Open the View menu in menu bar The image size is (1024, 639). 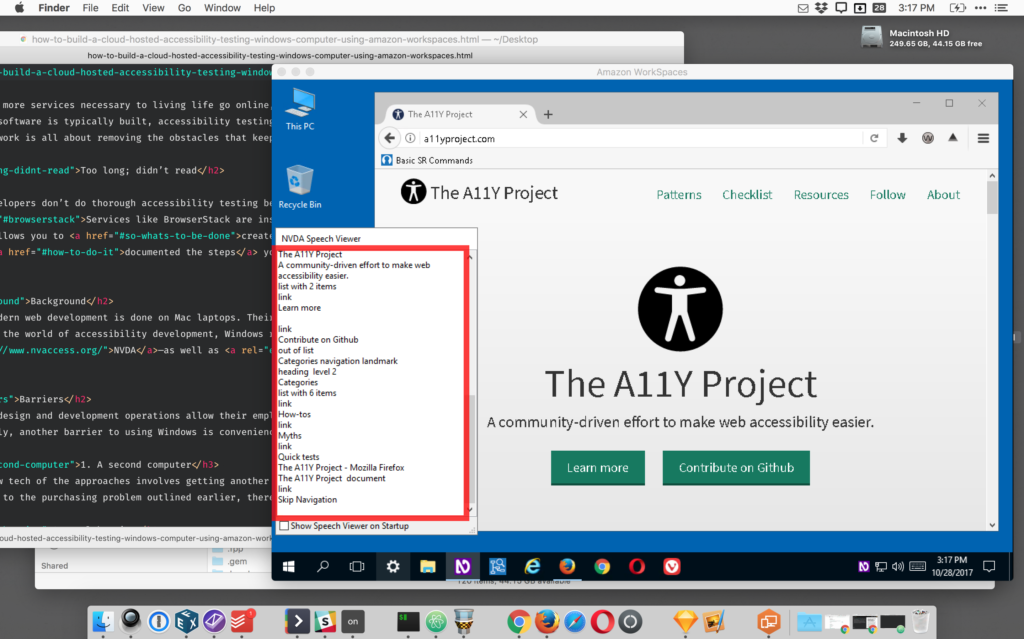[153, 8]
